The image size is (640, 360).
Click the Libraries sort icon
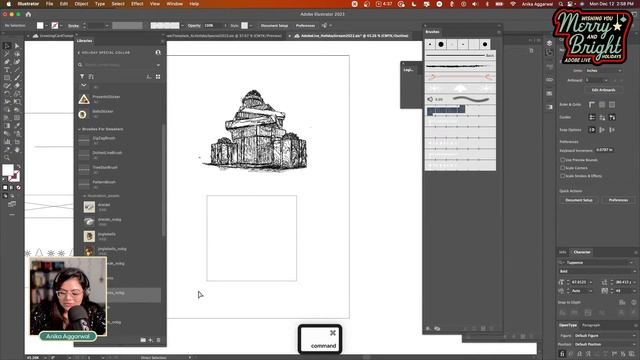pos(91,76)
